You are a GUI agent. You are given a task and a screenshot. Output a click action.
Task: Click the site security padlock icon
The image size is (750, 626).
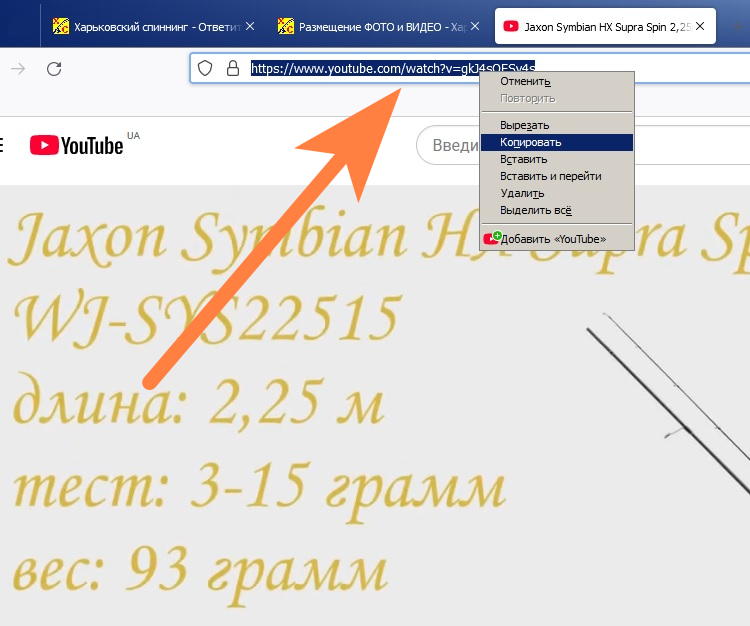click(x=233, y=68)
